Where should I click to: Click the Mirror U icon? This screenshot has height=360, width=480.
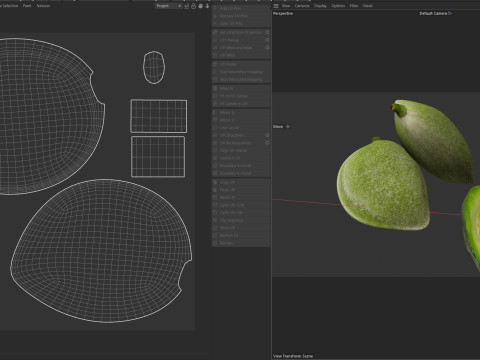coord(215,113)
